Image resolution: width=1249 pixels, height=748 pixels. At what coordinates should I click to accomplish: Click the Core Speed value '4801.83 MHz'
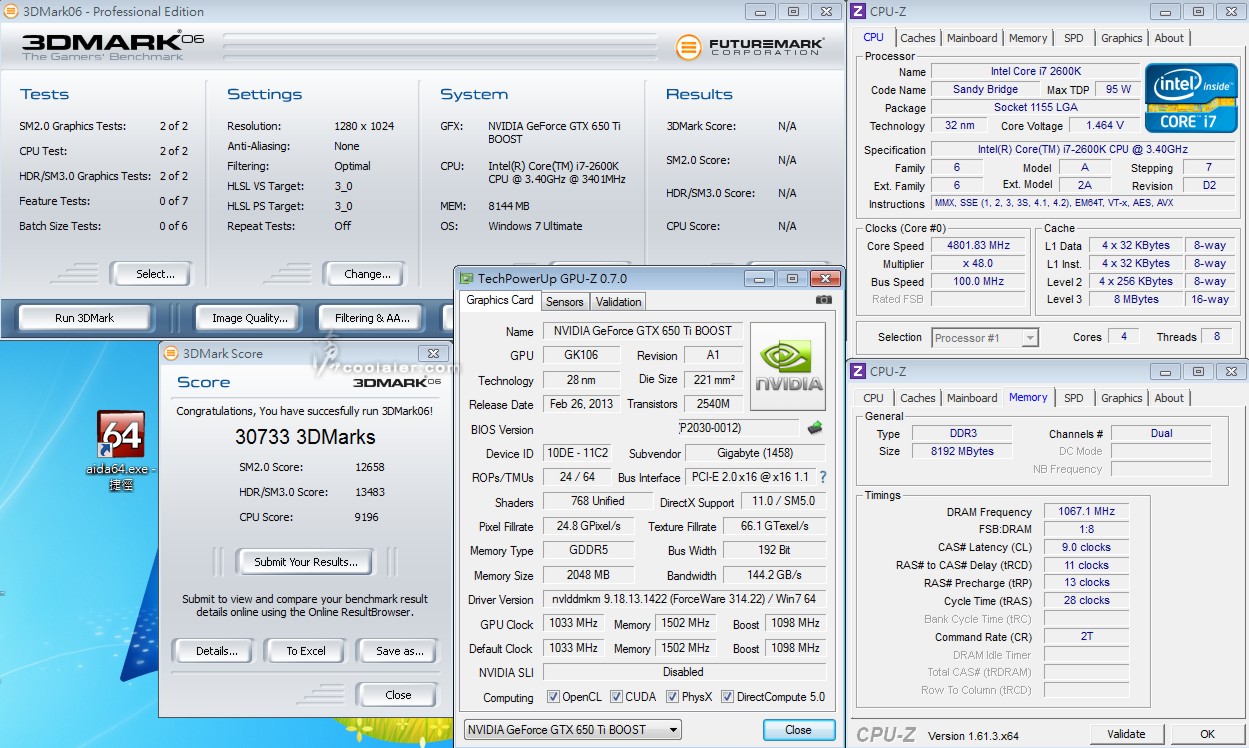click(x=979, y=245)
